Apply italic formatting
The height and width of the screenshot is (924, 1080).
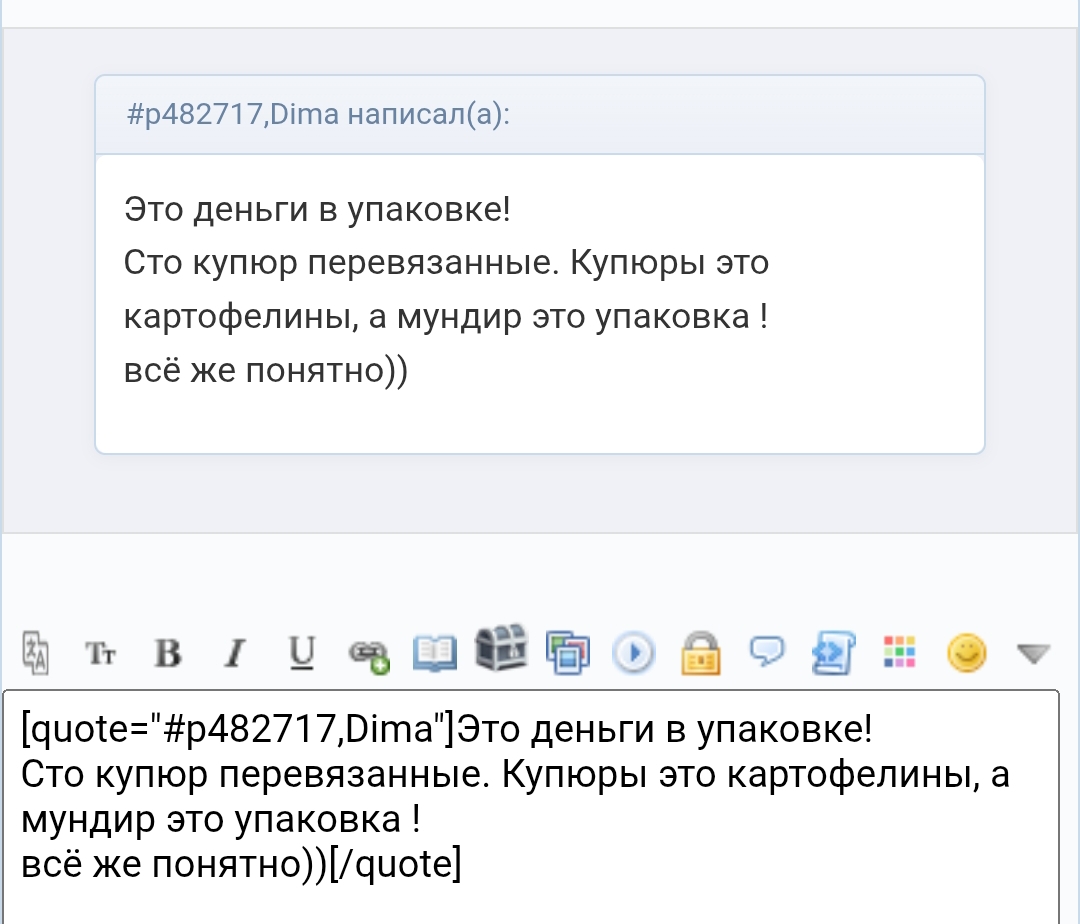coord(235,654)
